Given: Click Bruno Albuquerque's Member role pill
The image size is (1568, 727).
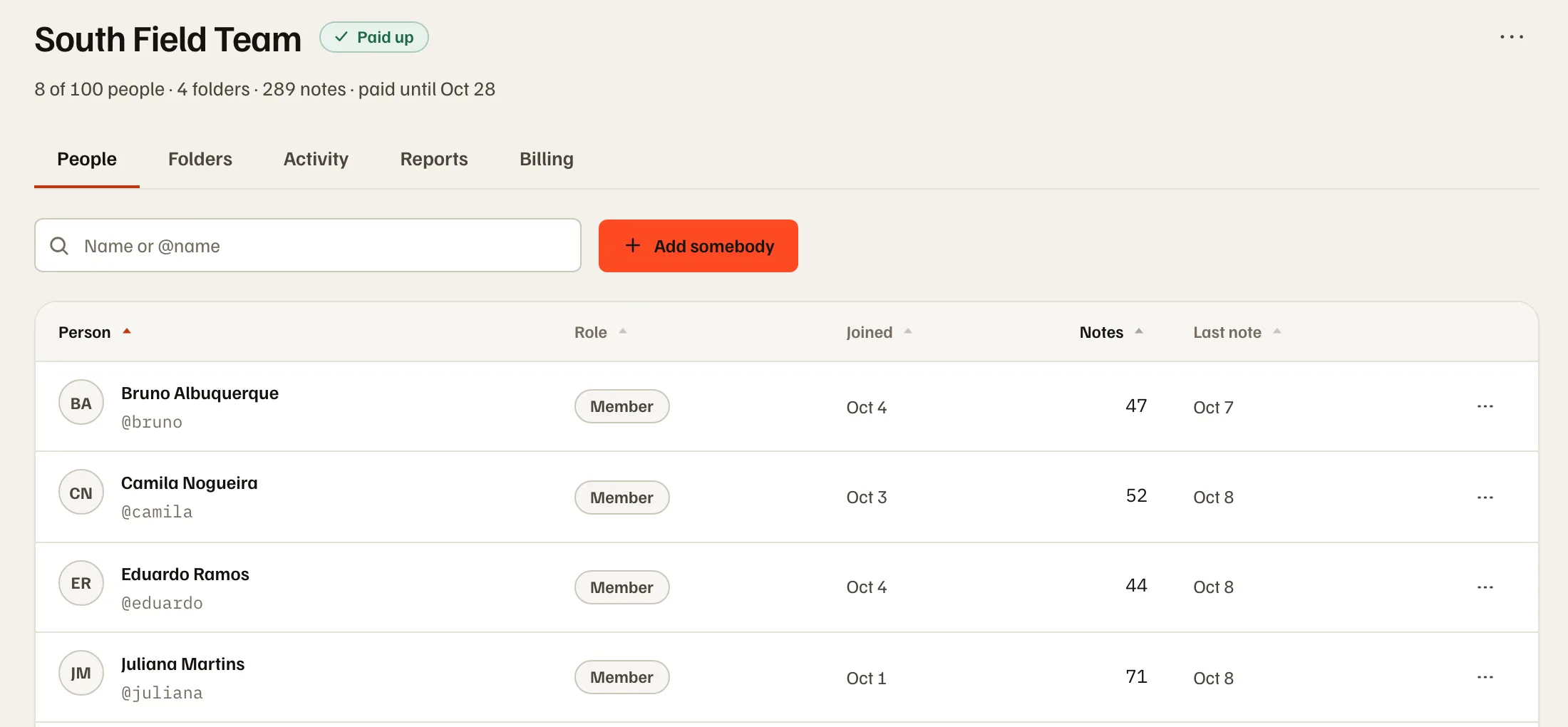Looking at the screenshot, I should click(x=621, y=406).
